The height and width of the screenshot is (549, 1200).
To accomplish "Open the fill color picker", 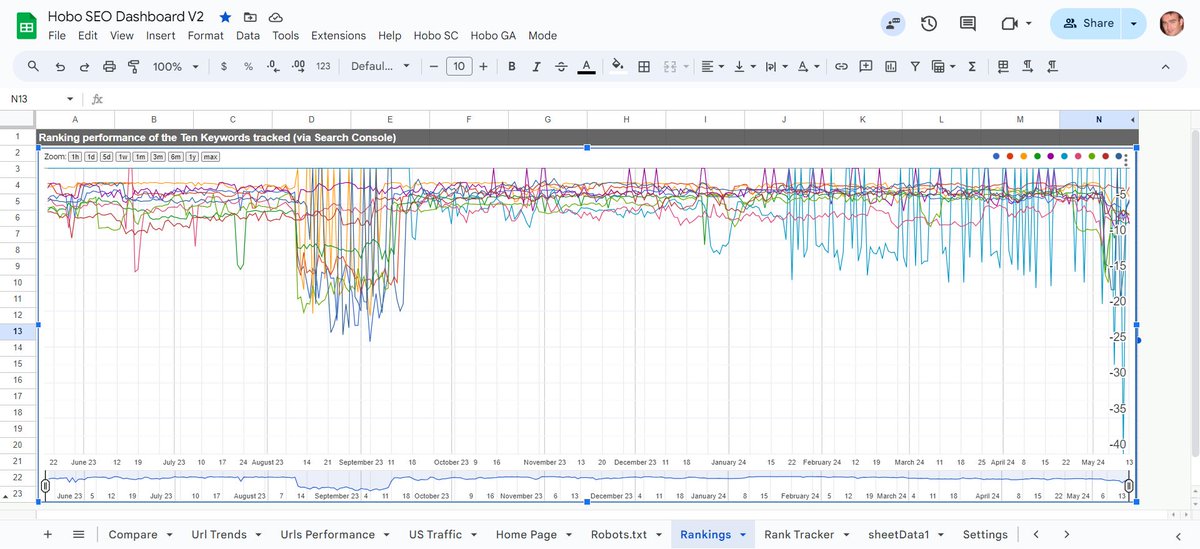I will (x=618, y=66).
